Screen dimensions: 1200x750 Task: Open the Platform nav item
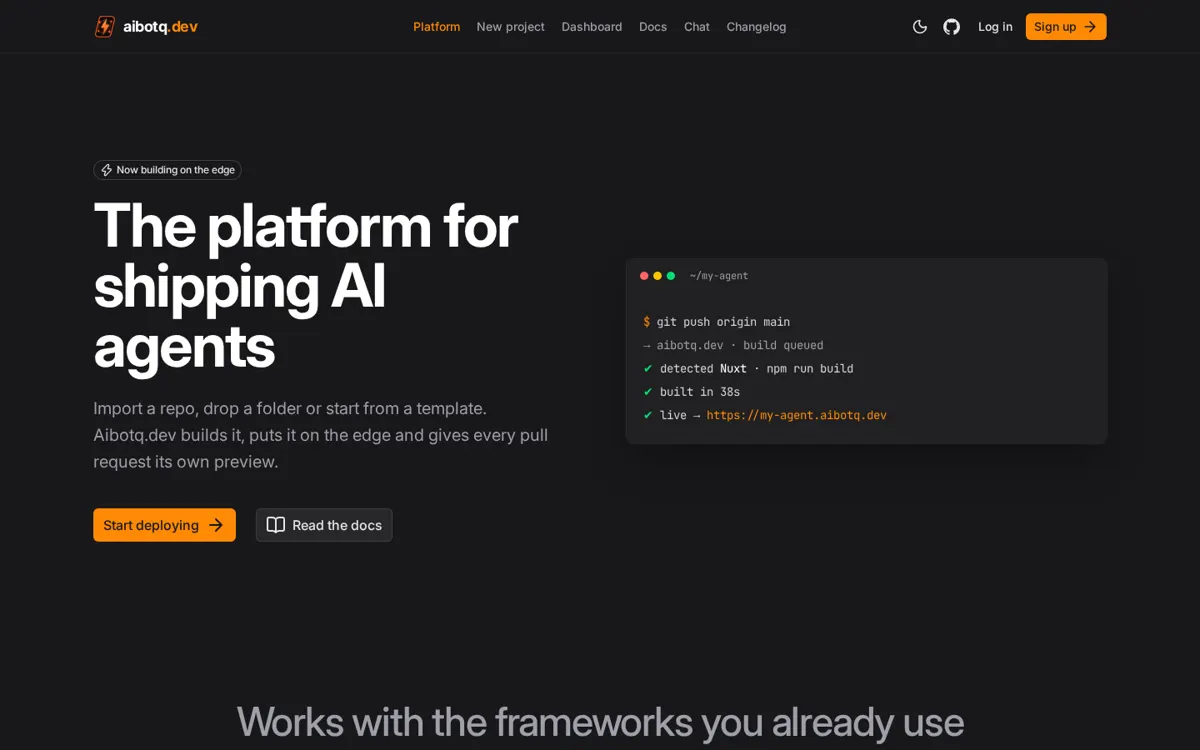[x=437, y=27]
